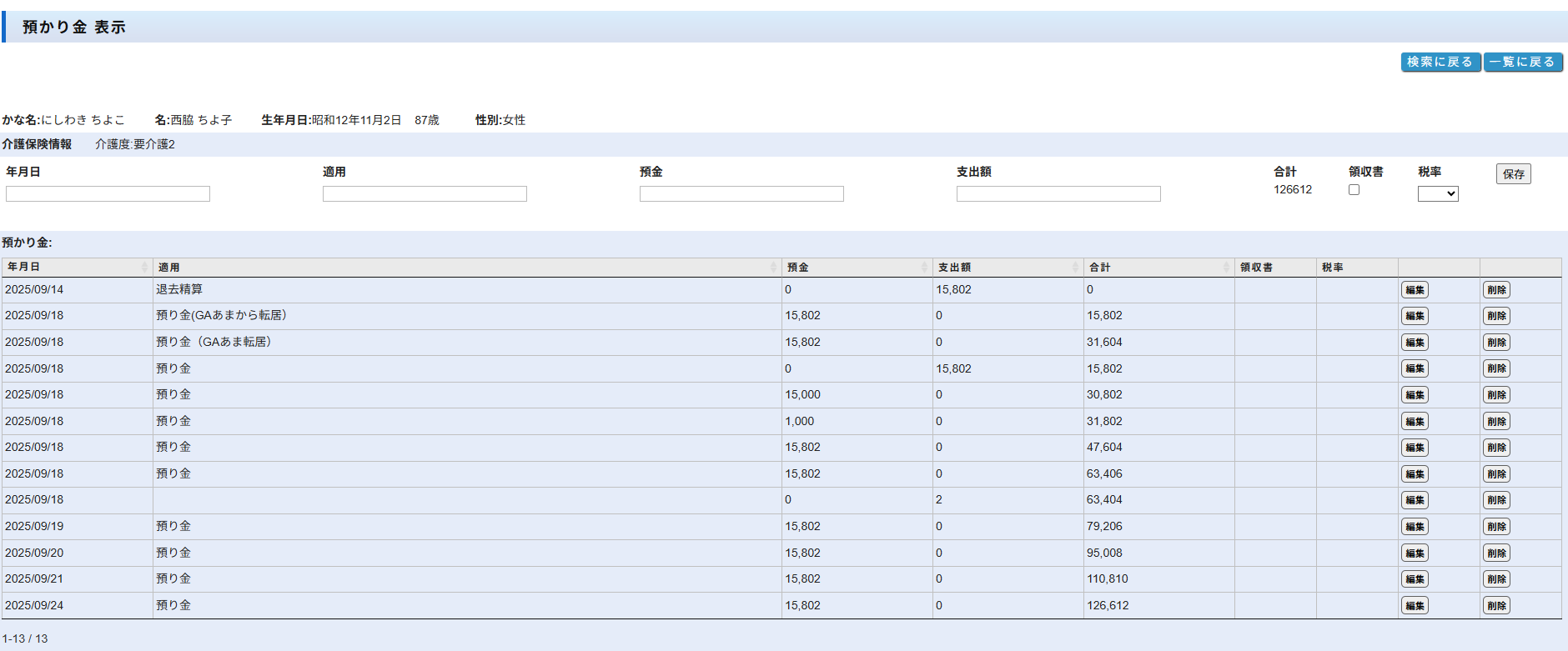Viewport: 1568px width, 651px height.
Task: Return via 一覧に戻る button
Action: point(1522,63)
